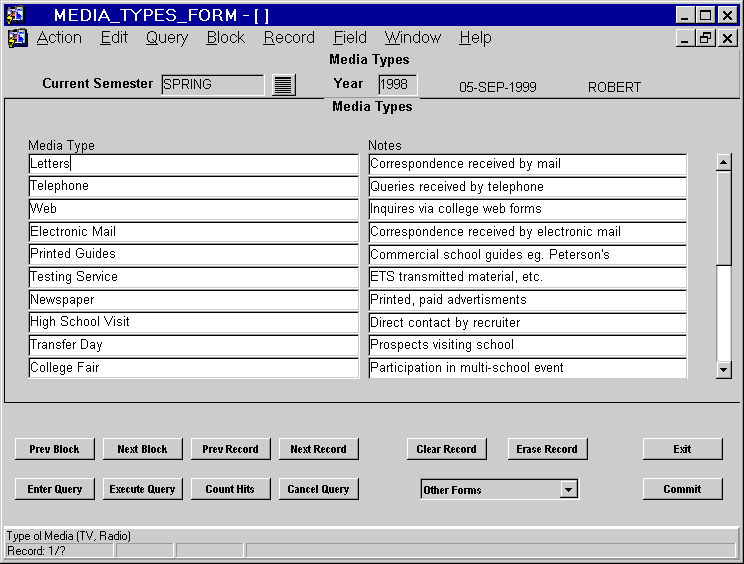Open the Edit menu
This screenshot has width=744, height=564.
click(x=114, y=37)
